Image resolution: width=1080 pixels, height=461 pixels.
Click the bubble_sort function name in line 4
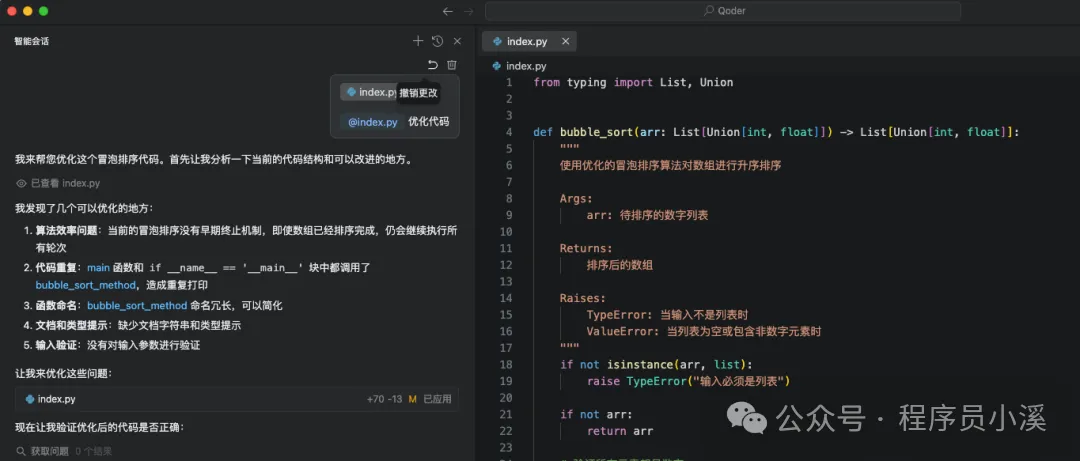point(596,132)
